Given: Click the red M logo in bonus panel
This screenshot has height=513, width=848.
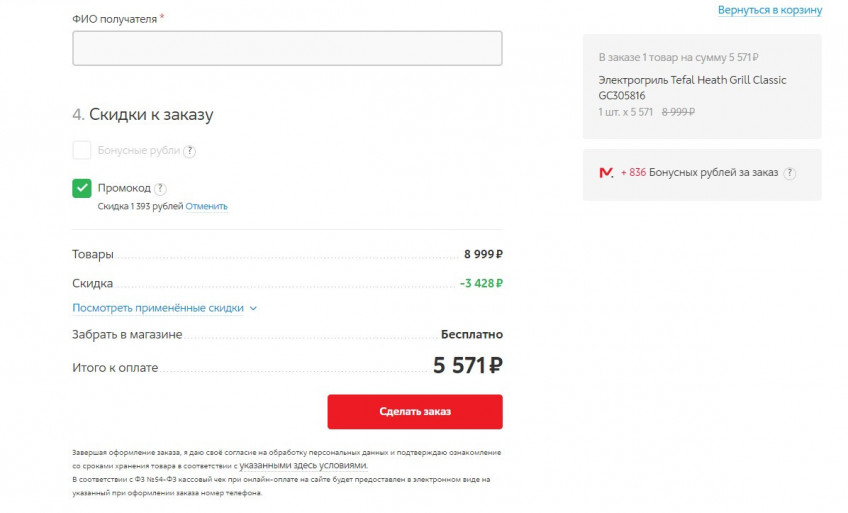Looking at the screenshot, I should (606, 173).
